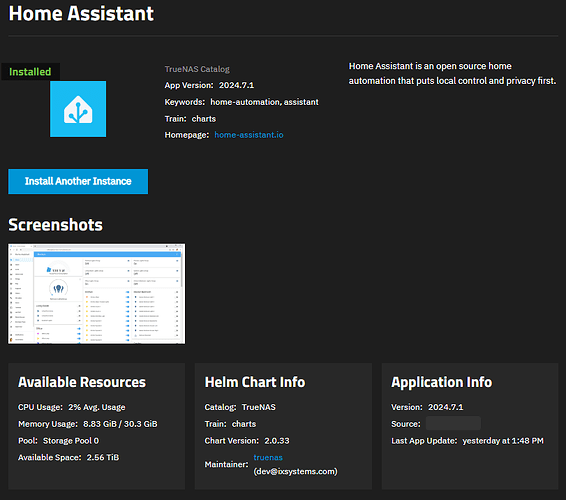Screen dimensions: 566x500
Task: Click the dev@ixsystems.com maintainer email
Action: 296,471
